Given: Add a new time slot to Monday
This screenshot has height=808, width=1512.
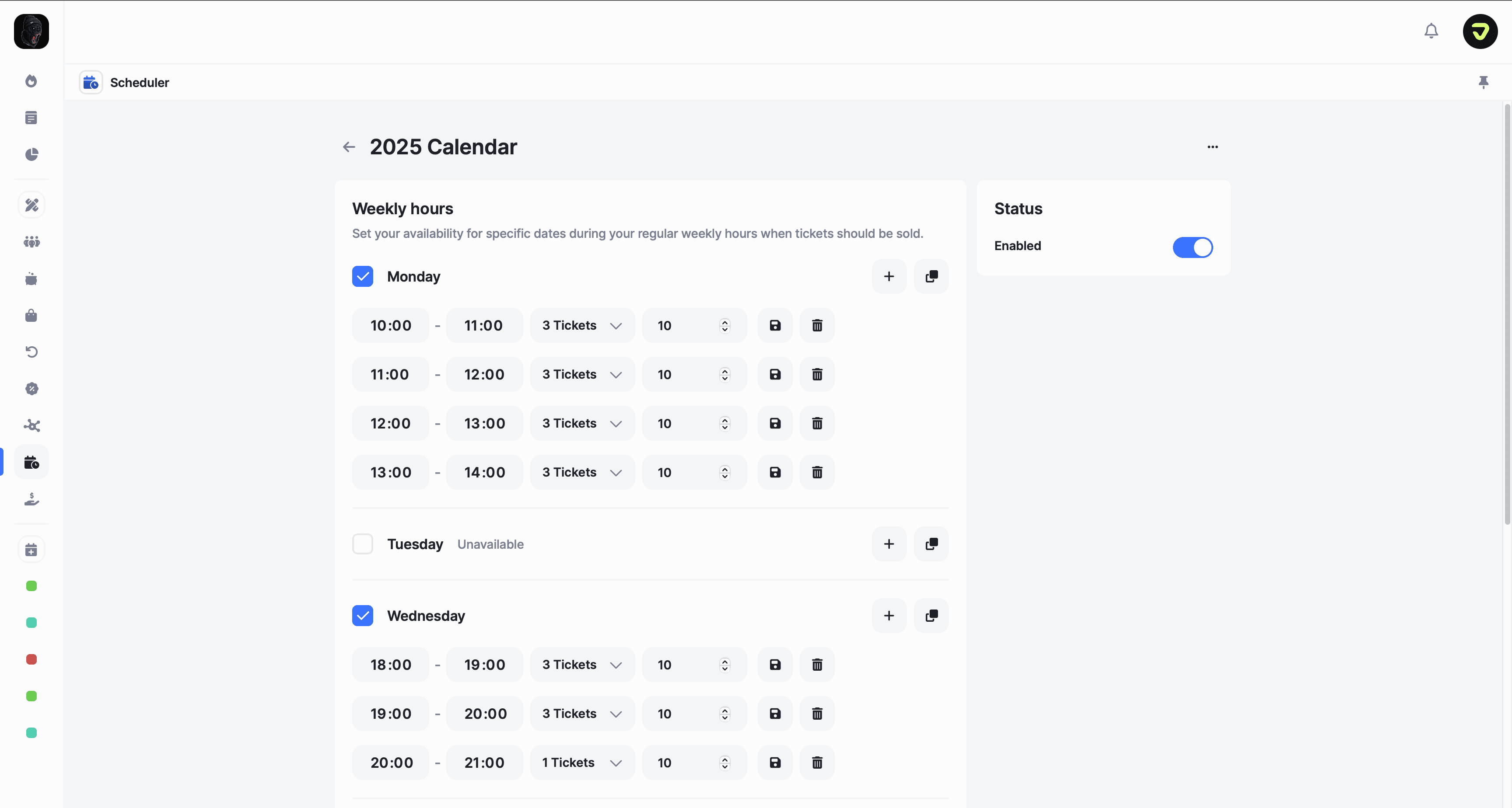Looking at the screenshot, I should click(x=889, y=276).
